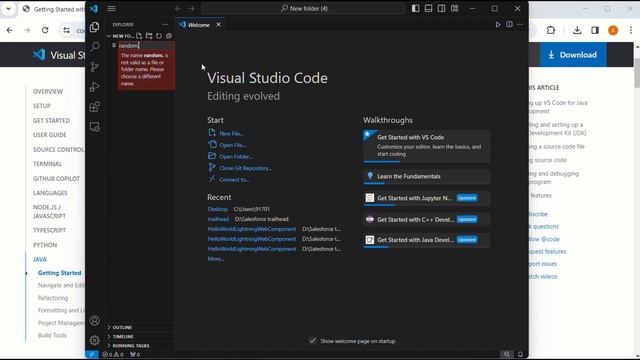This screenshot has height=360, width=640.
Task: Click the New Folder icon in Explorer header
Action: [149, 36]
